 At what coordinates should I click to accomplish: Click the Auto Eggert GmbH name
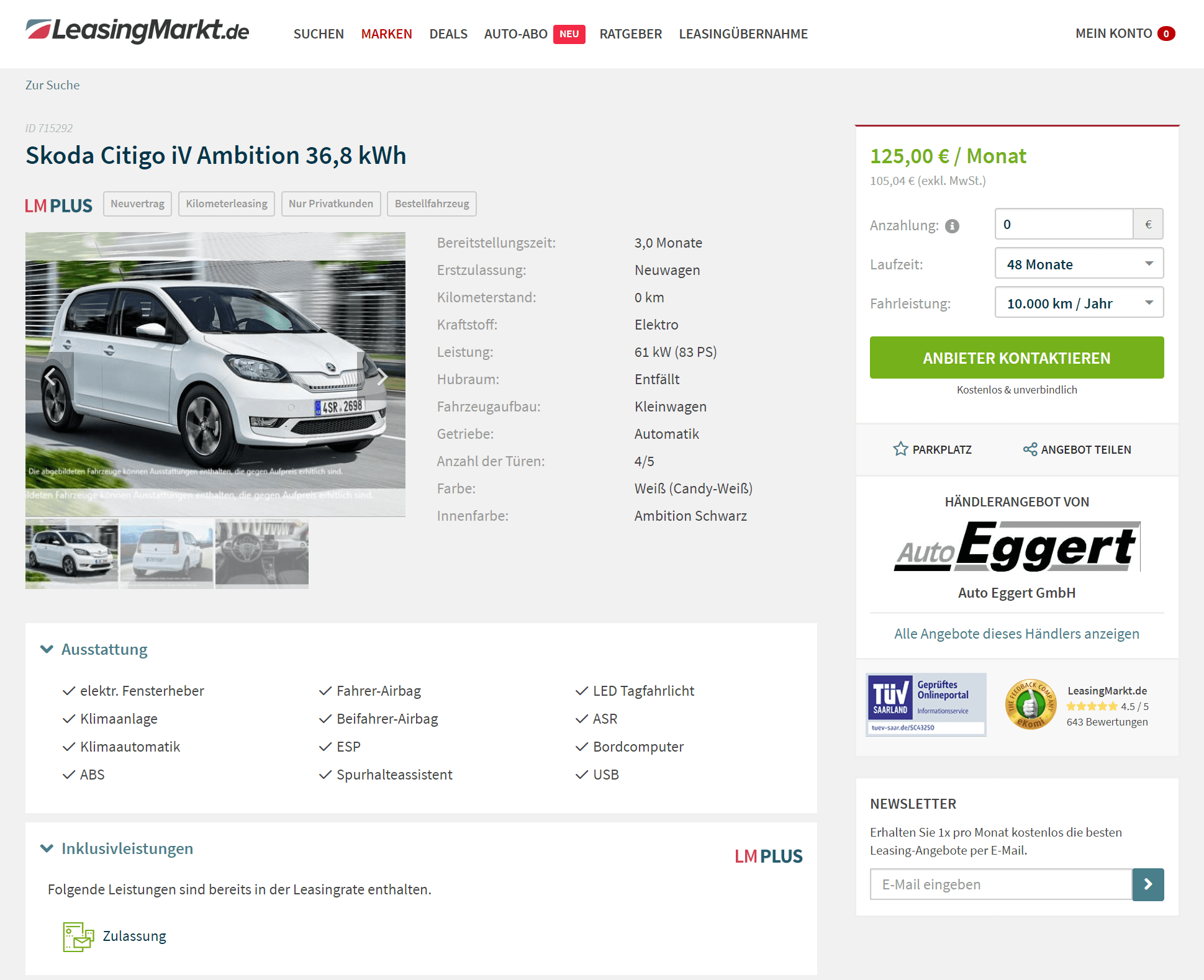point(1017,593)
